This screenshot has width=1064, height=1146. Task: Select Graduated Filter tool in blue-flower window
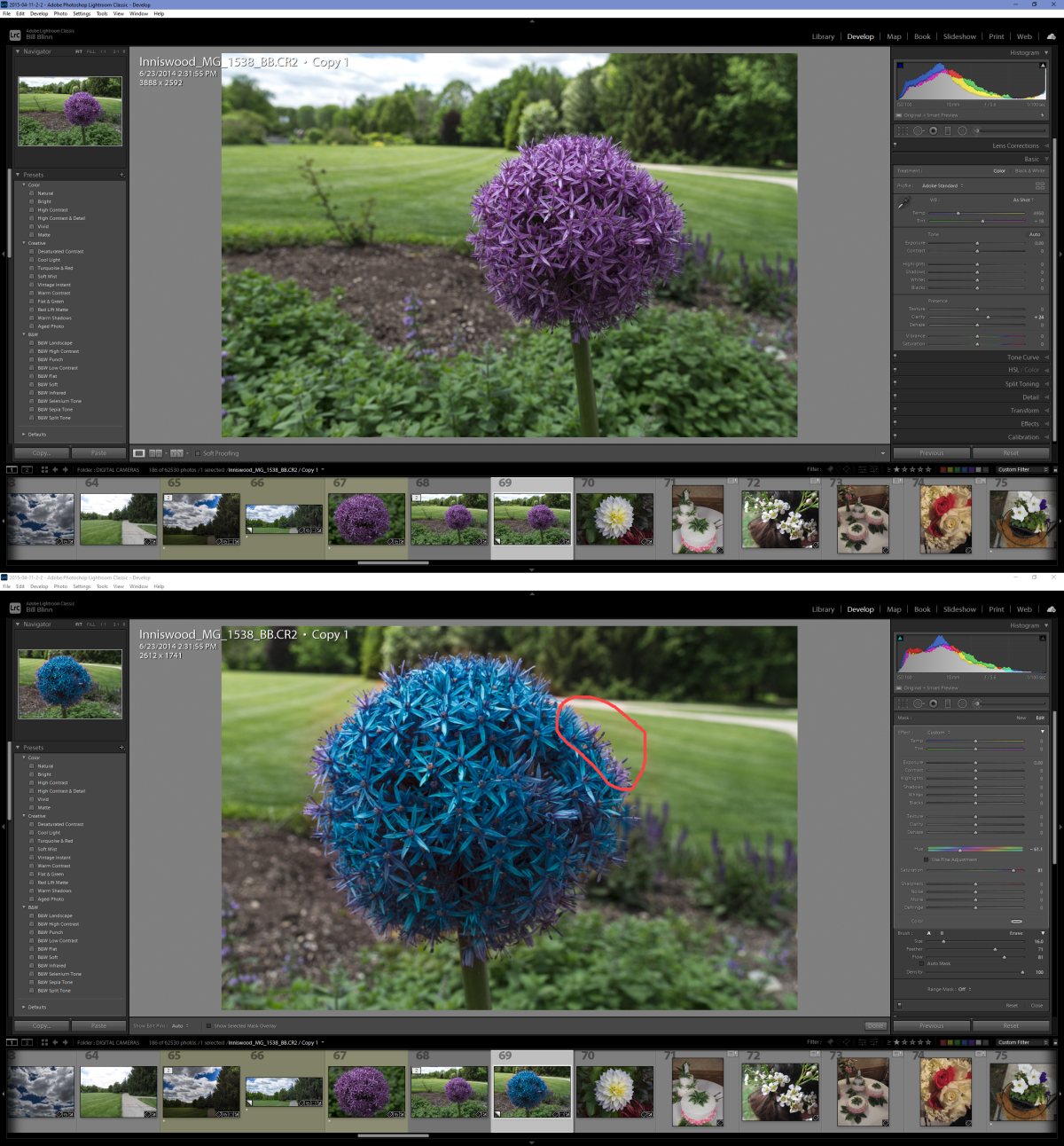tap(947, 703)
